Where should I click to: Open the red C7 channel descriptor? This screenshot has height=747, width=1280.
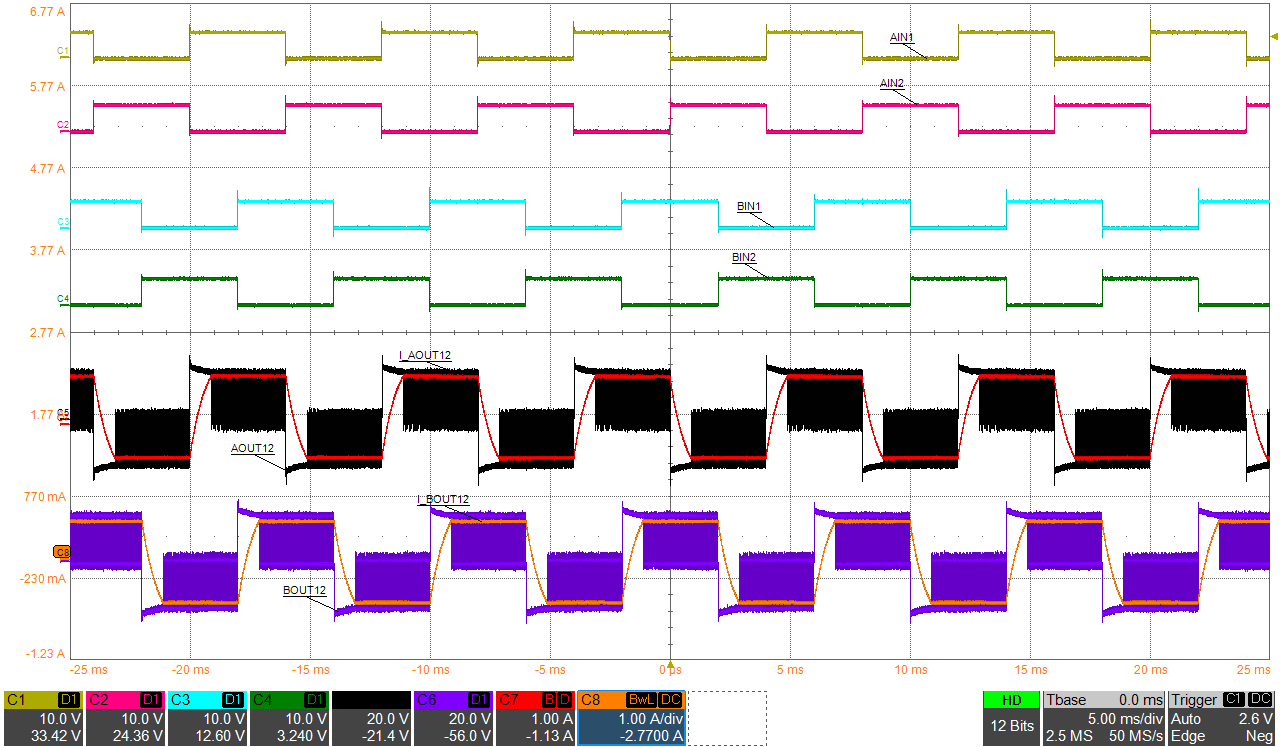[535, 718]
